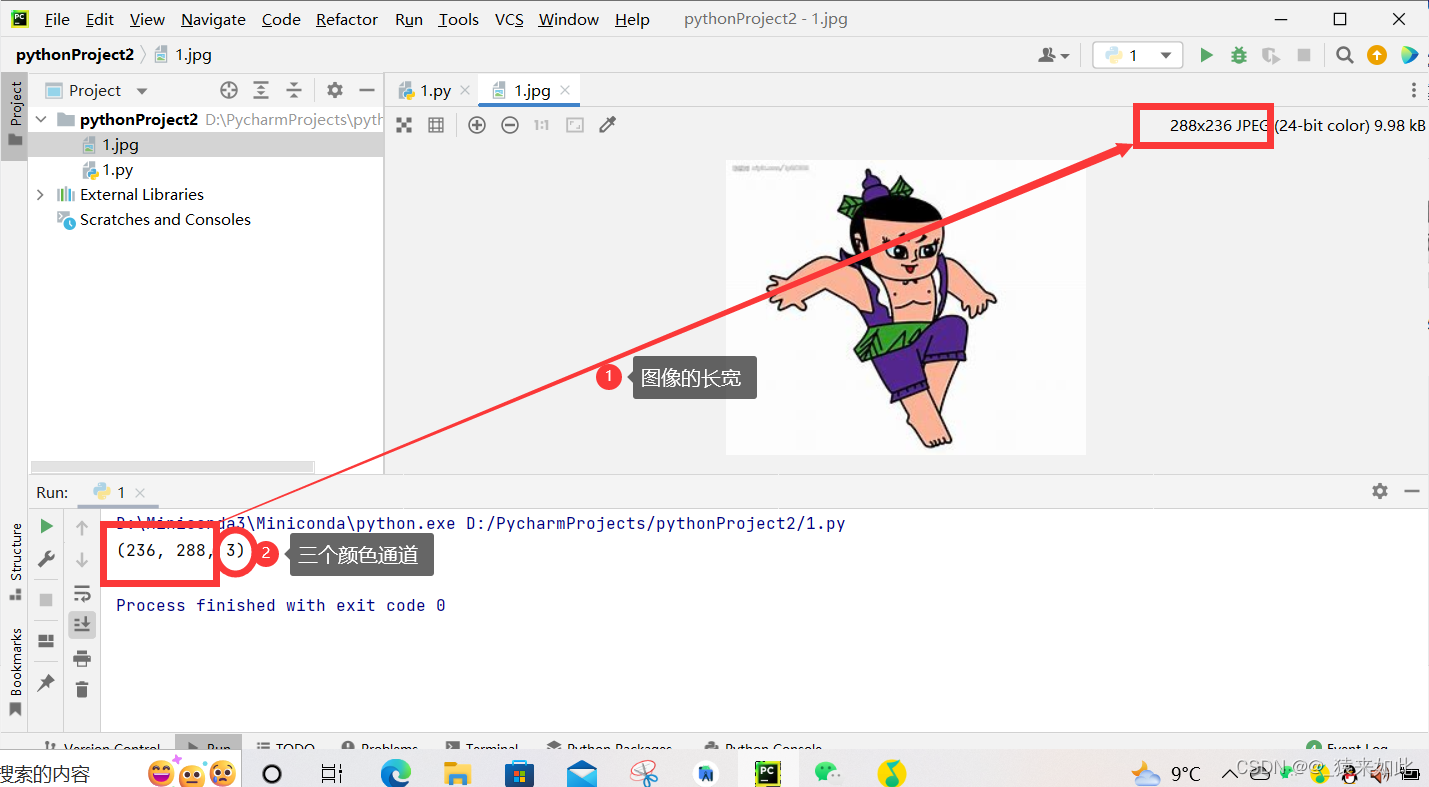The width and height of the screenshot is (1429, 787).
Task: Fit image zoom to window
Action: click(x=574, y=125)
